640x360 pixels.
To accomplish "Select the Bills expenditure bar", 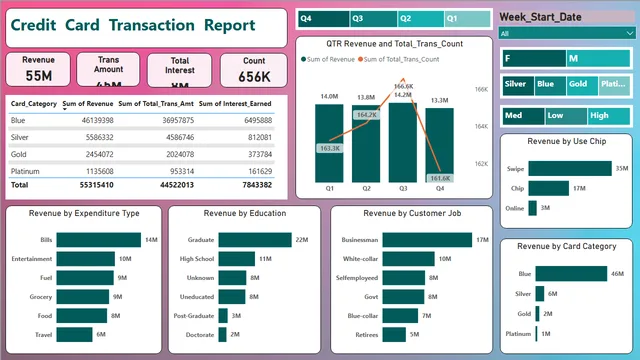I will pyautogui.click(x=98, y=240).
